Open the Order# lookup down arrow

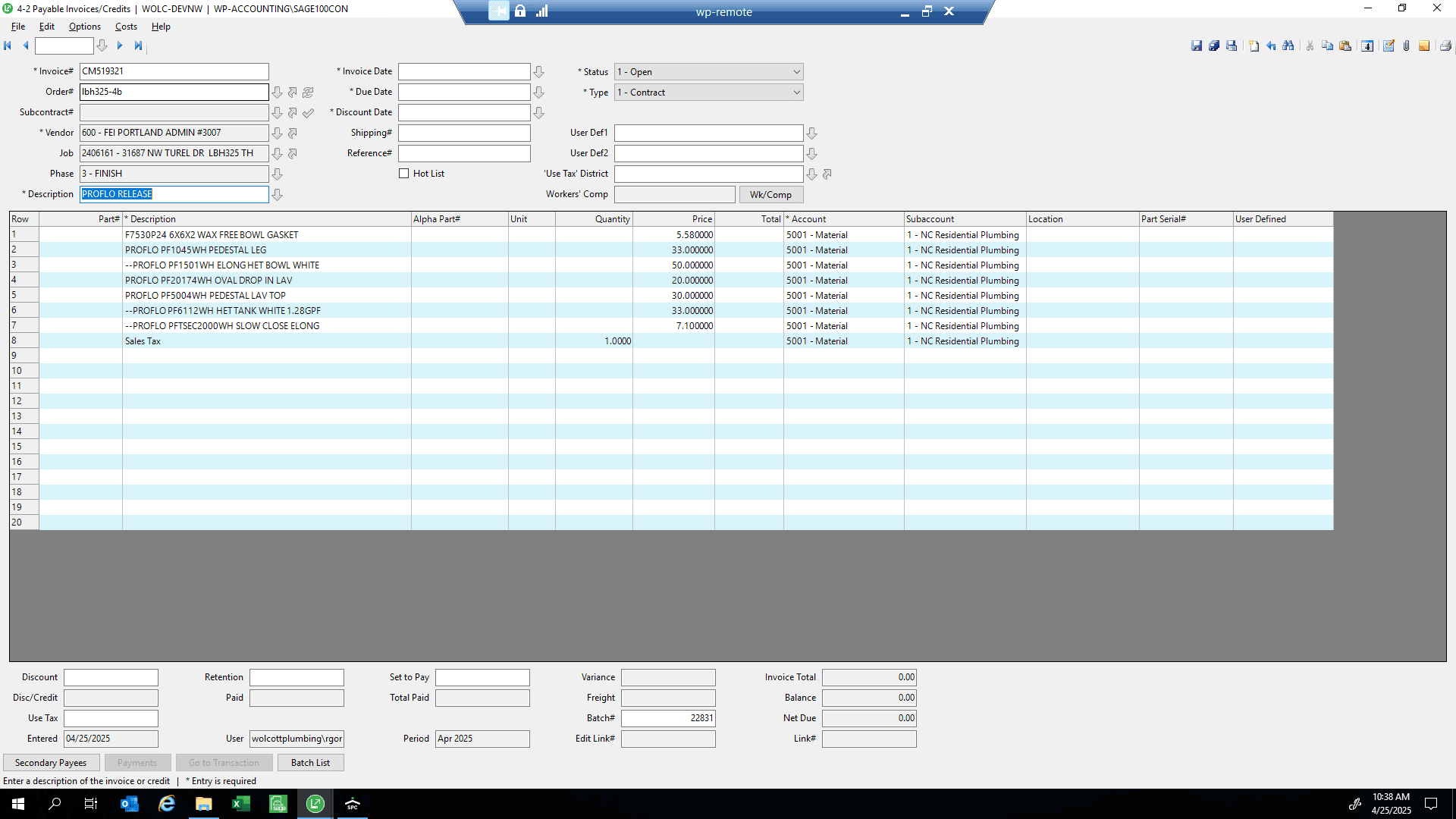click(x=278, y=93)
